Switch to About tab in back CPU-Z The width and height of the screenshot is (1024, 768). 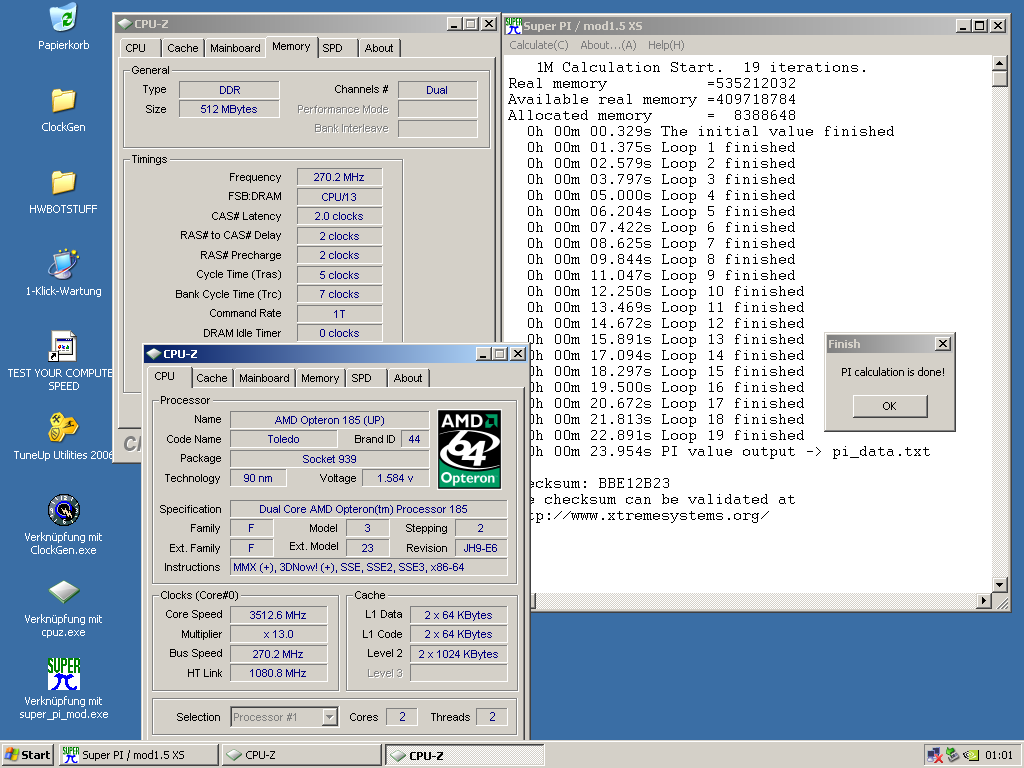(x=379, y=48)
